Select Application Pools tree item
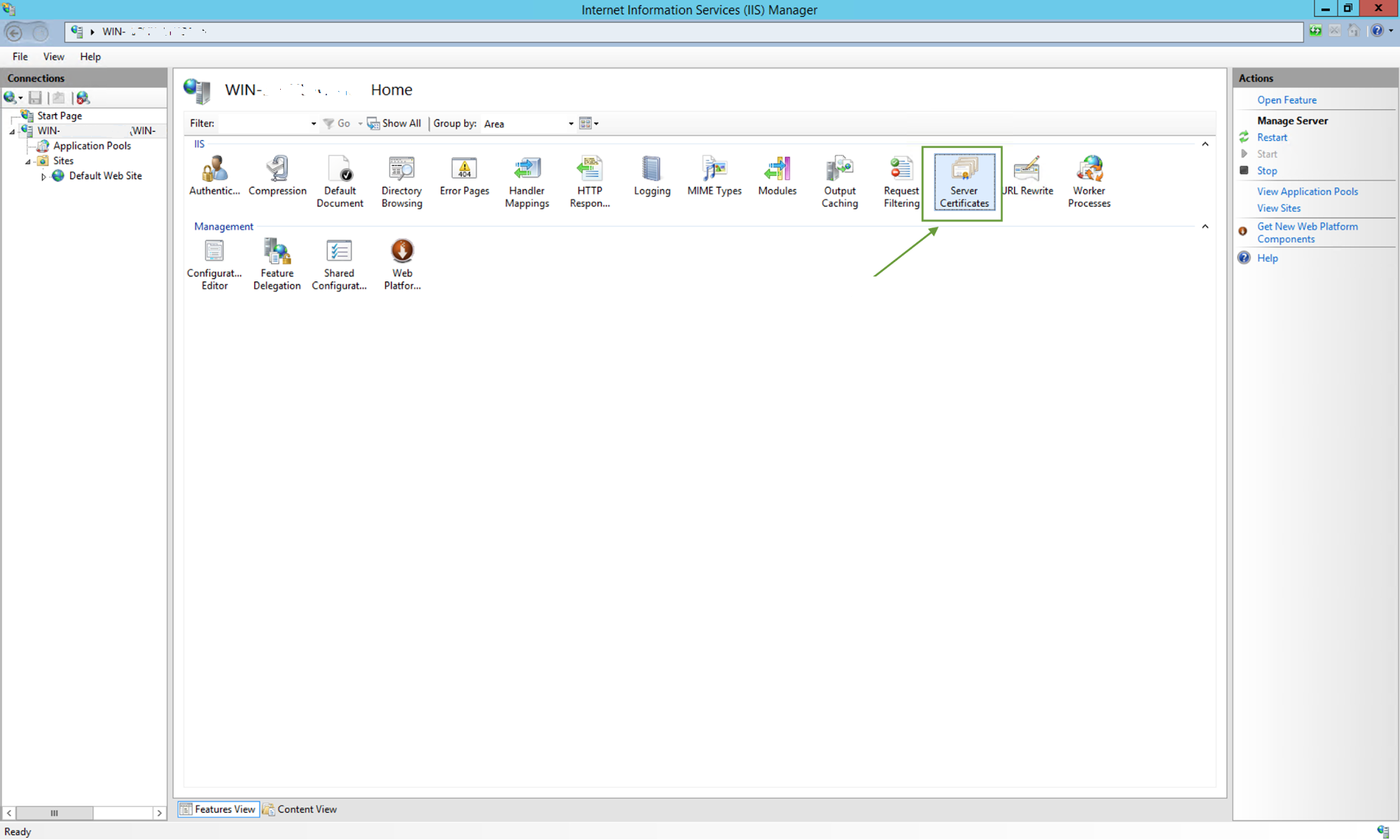 tap(92, 146)
